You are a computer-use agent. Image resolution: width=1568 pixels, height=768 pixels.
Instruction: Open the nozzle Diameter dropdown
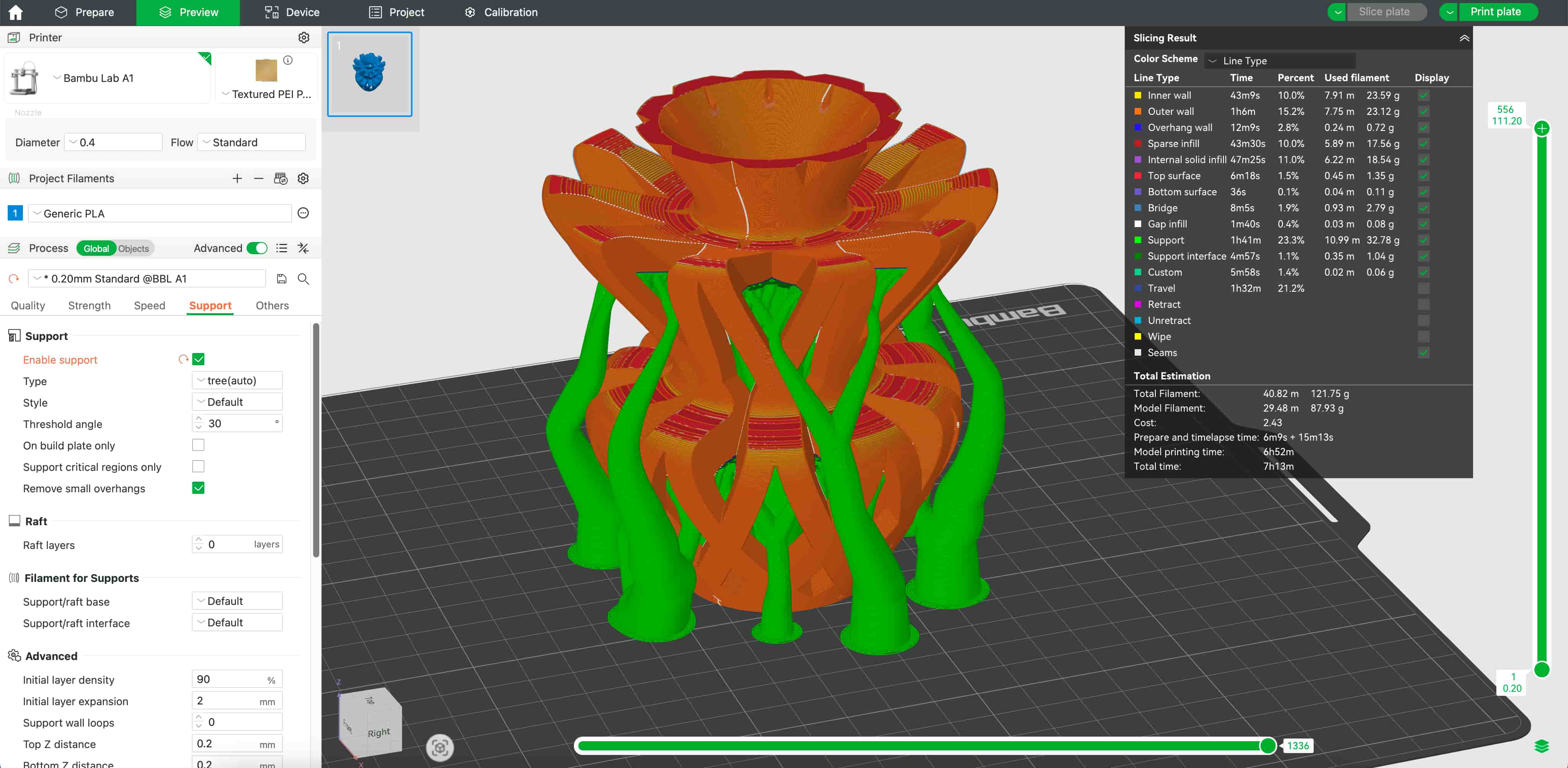click(113, 142)
